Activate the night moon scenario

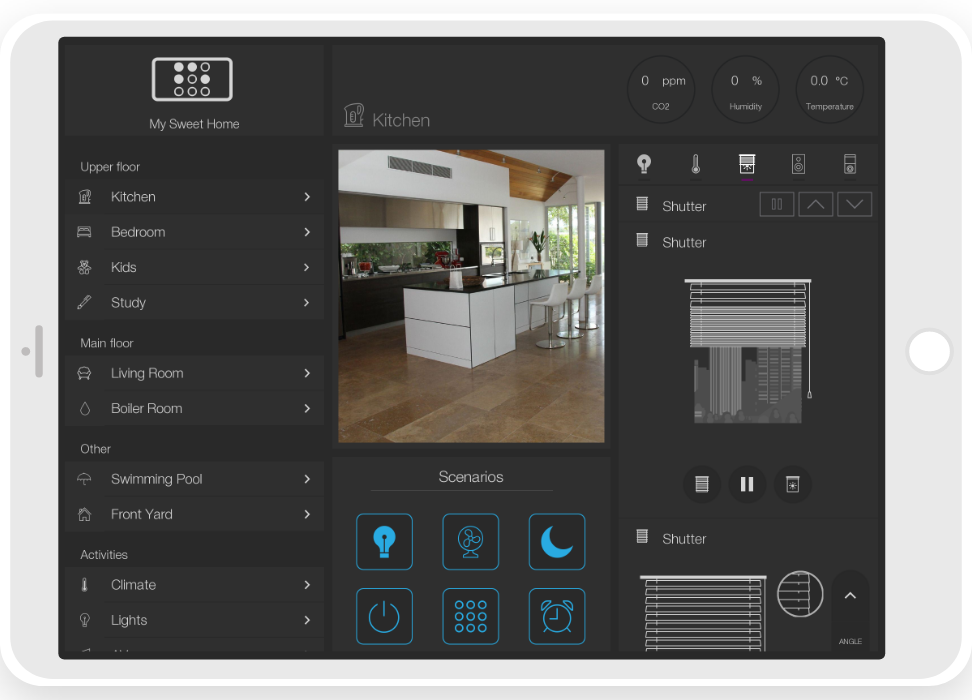click(556, 542)
